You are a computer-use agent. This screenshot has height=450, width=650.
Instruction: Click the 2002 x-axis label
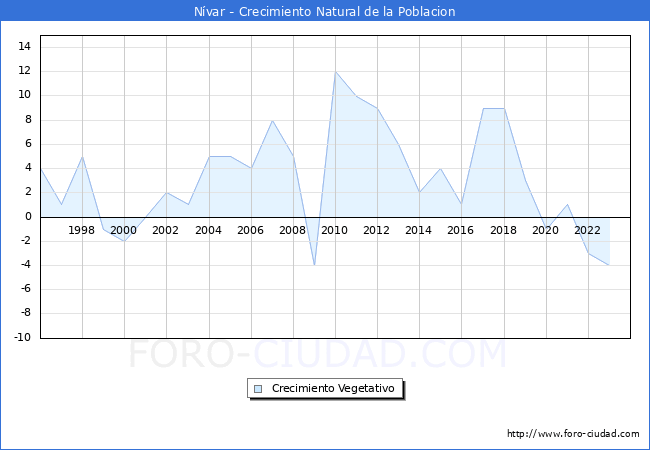165,230
